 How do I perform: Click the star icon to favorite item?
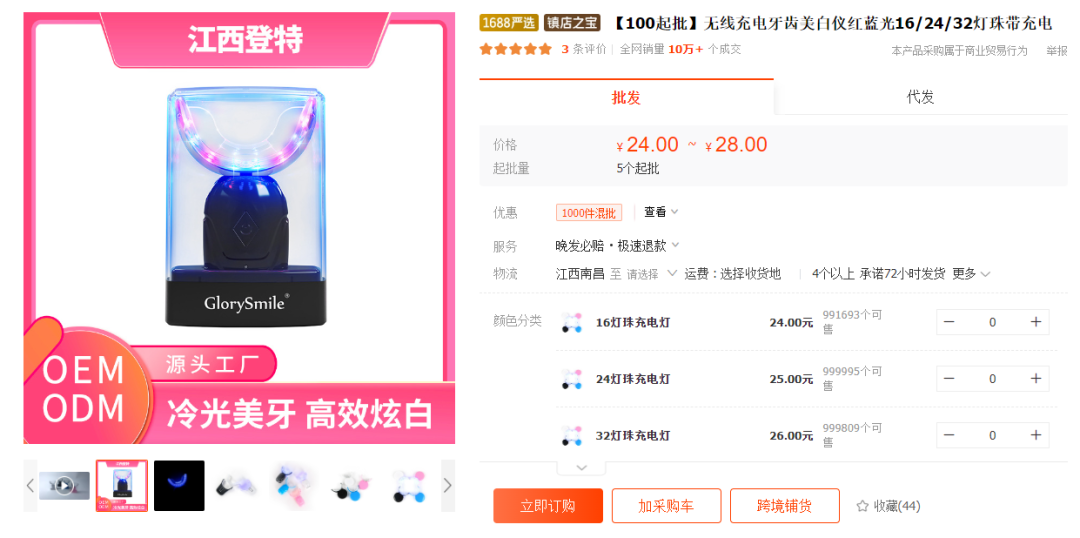point(862,506)
